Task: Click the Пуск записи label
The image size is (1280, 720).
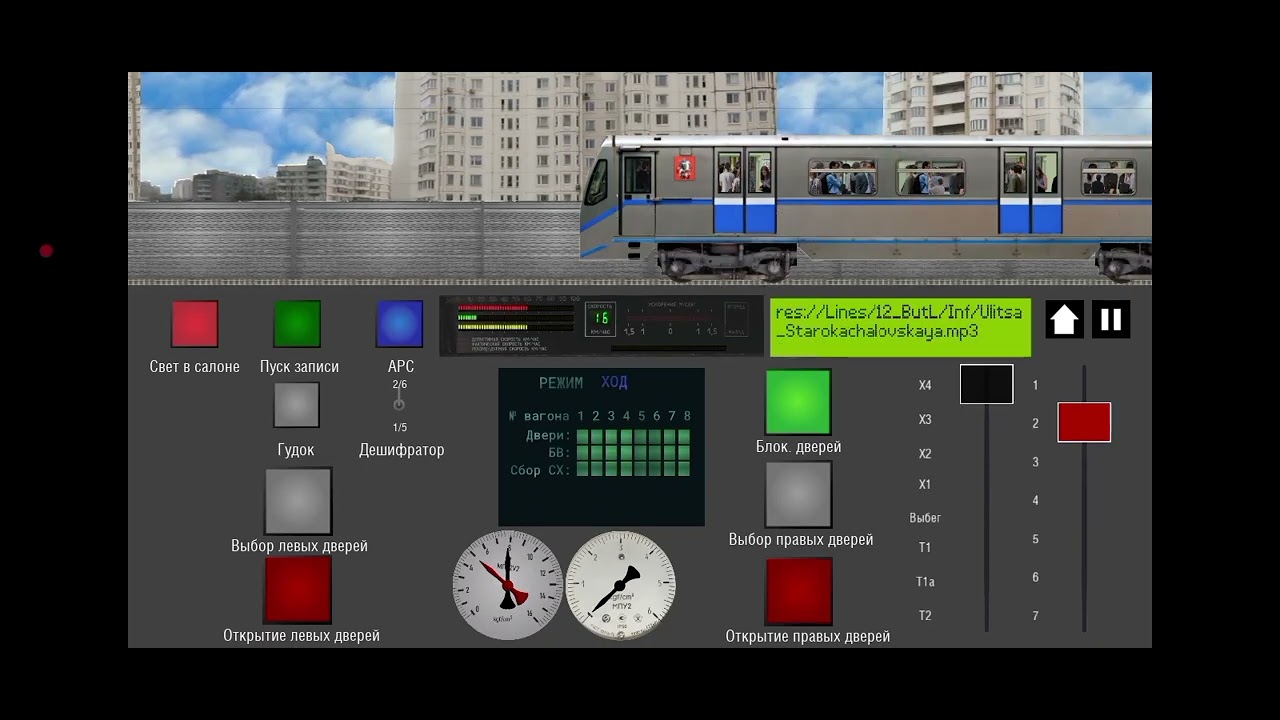Action: pos(299,367)
